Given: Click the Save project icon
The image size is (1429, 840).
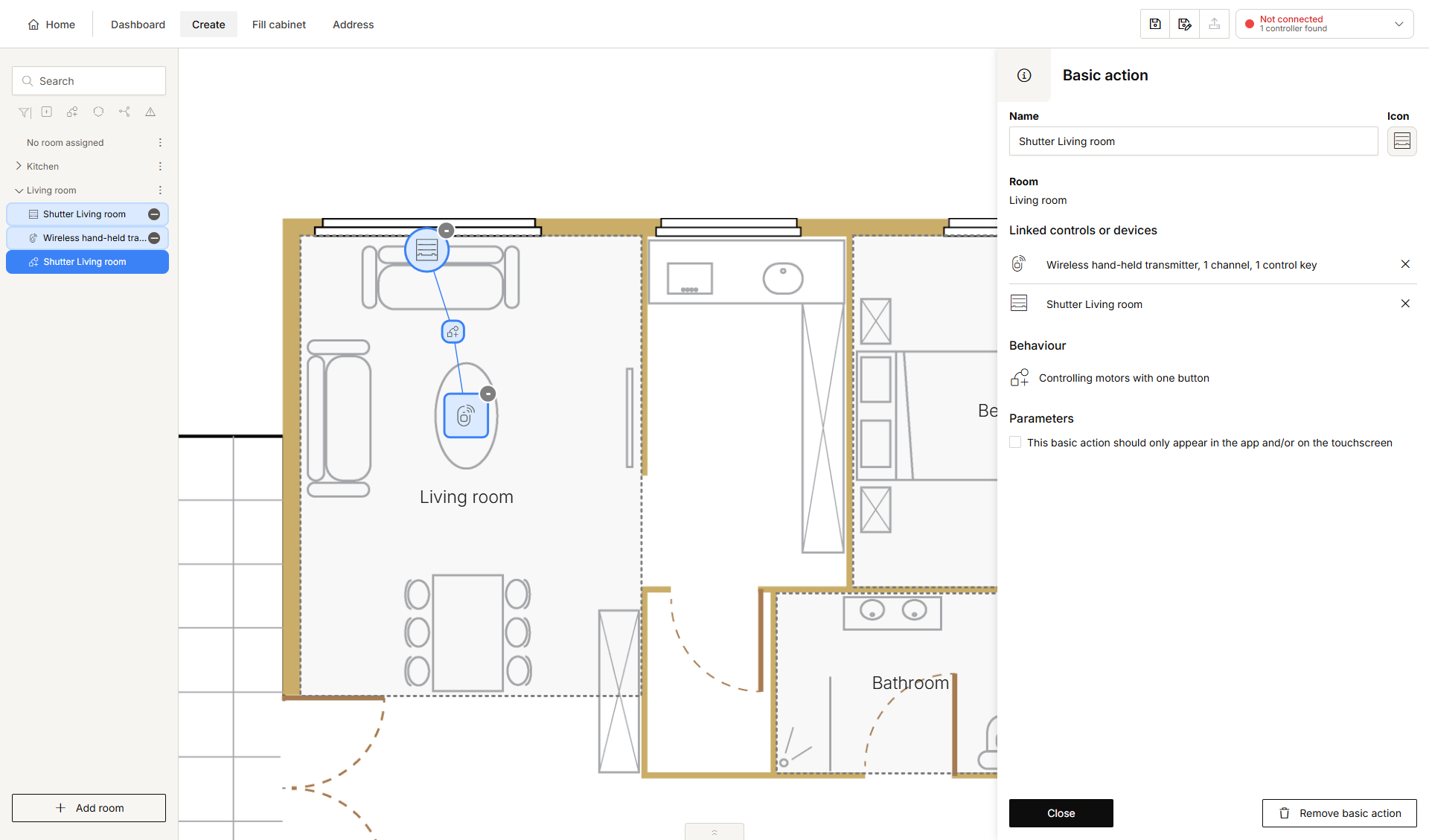Looking at the screenshot, I should pos(1155,24).
